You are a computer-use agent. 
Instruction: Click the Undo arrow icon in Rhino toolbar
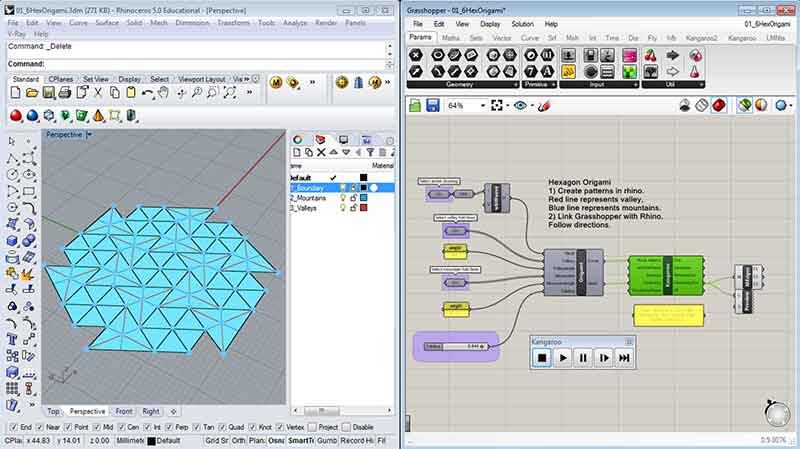point(147,93)
